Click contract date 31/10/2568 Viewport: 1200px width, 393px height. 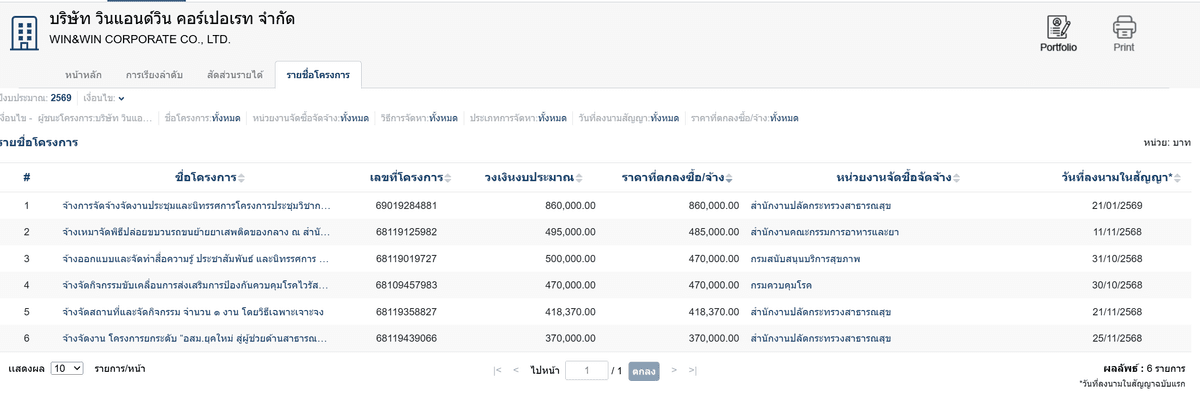[1117, 258]
